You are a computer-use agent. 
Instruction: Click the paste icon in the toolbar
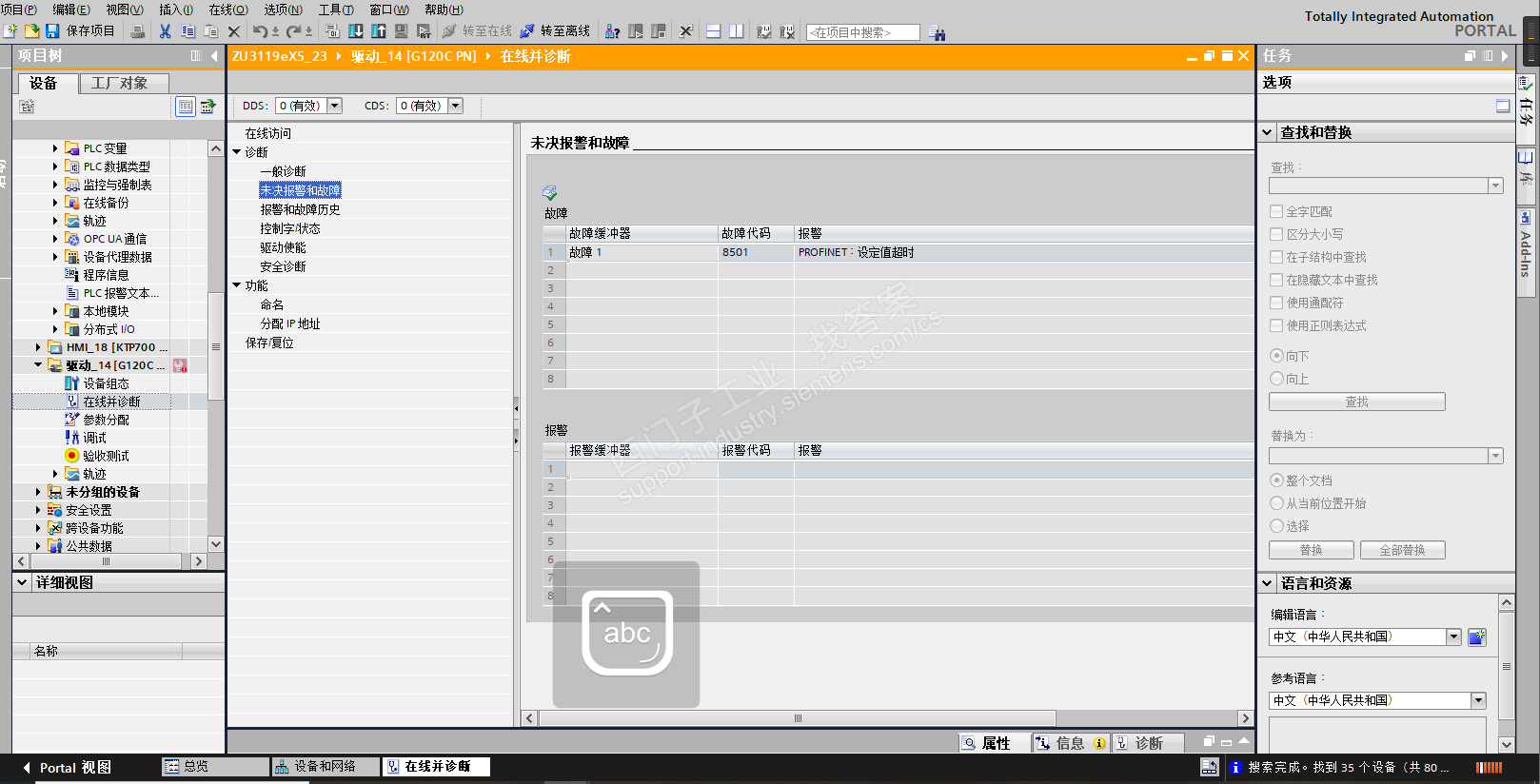point(210,31)
